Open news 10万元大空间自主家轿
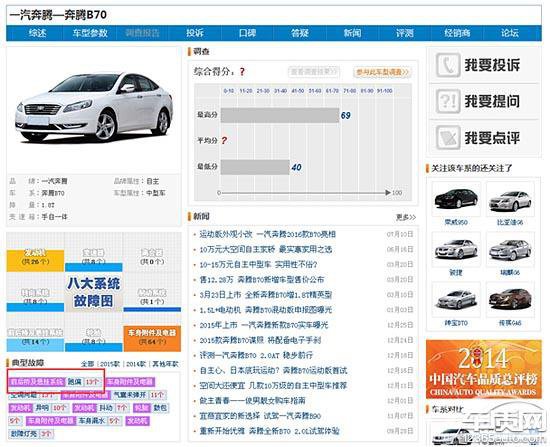The image size is (550, 447). tap(266, 249)
